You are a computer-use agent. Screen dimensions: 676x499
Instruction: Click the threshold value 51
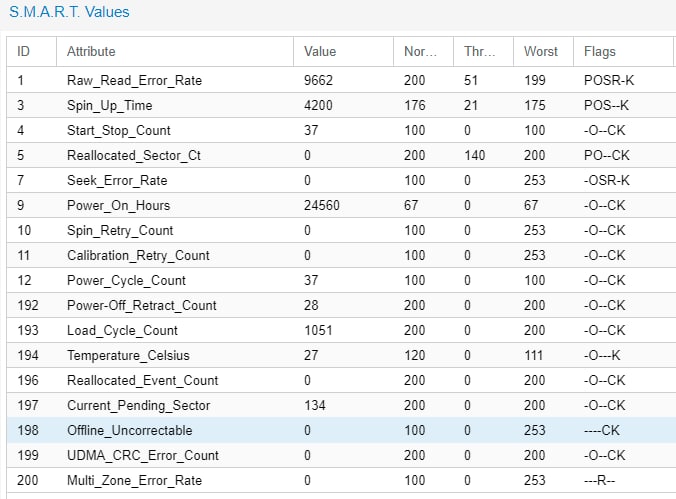coord(471,80)
